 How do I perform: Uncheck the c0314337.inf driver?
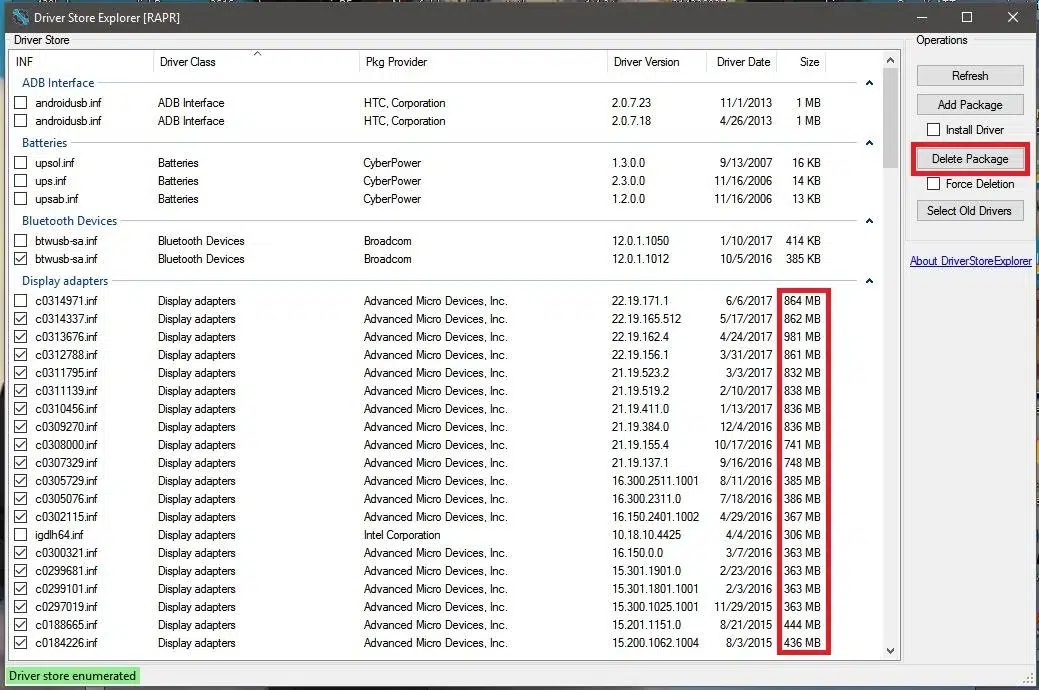[21, 318]
